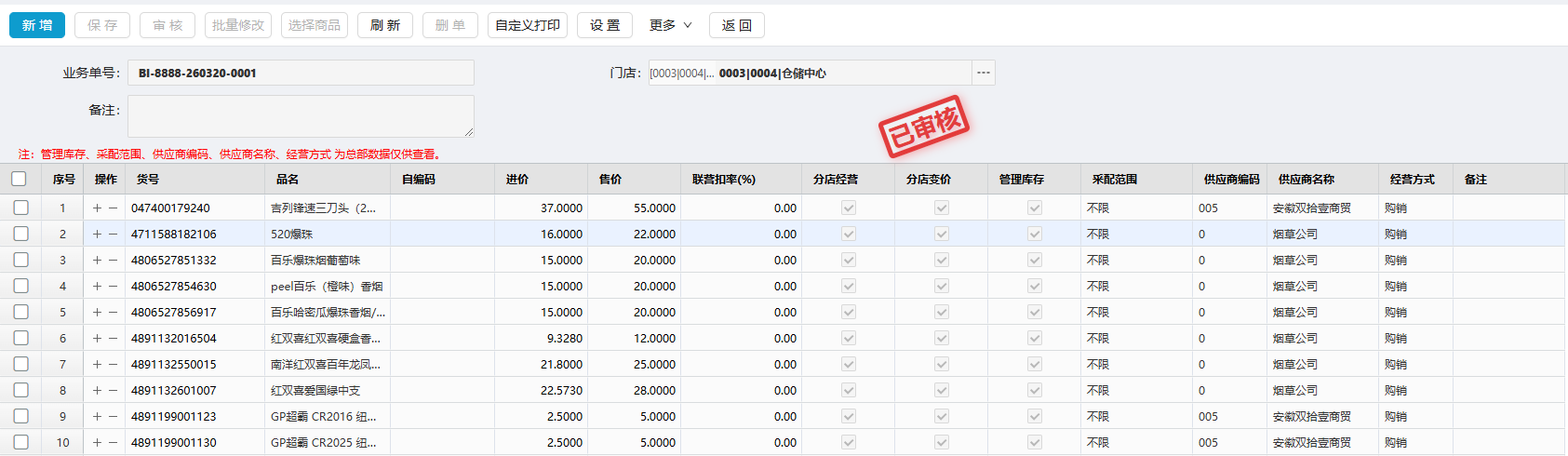Click the minus icon in row 2
Screen dimensions: 1568x456
coord(114,235)
